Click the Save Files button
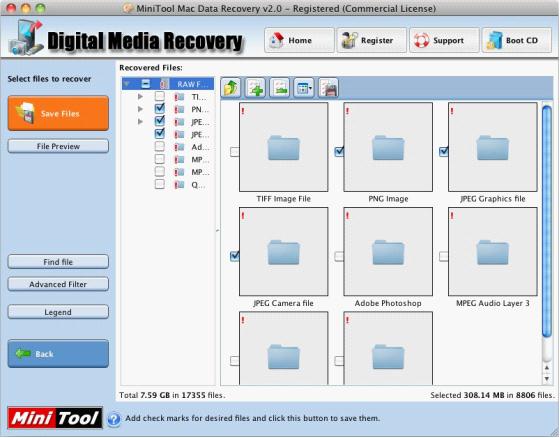The image size is (560, 438). tap(58, 113)
